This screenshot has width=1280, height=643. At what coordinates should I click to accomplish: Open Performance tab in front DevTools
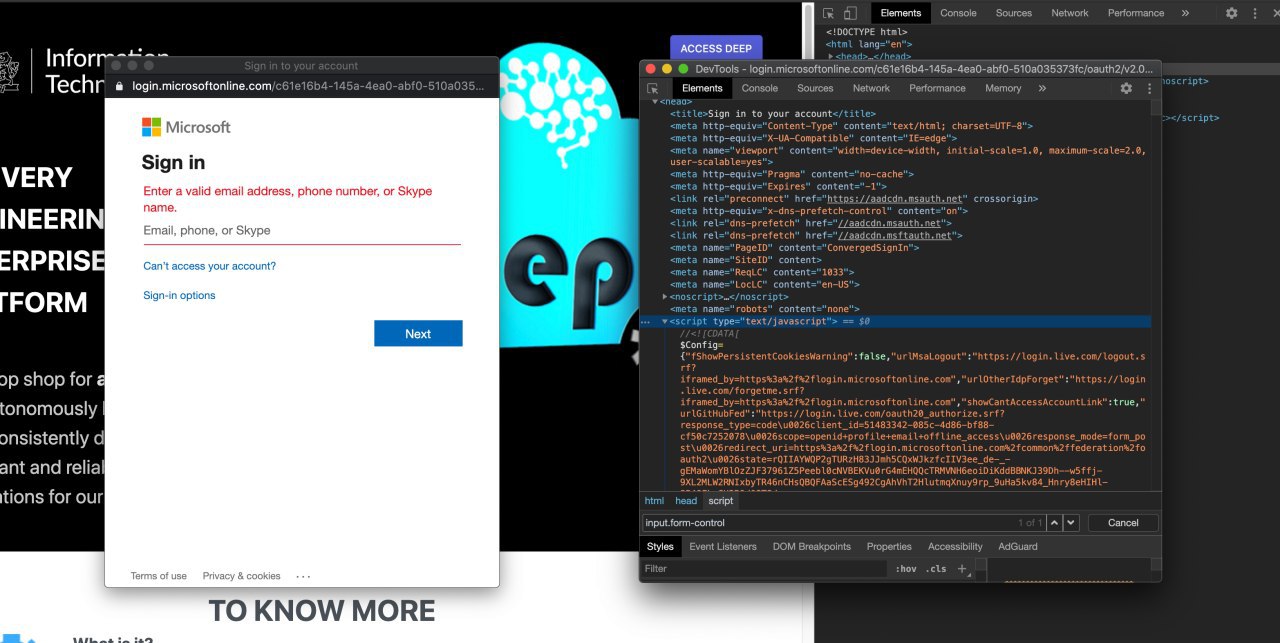[937, 88]
